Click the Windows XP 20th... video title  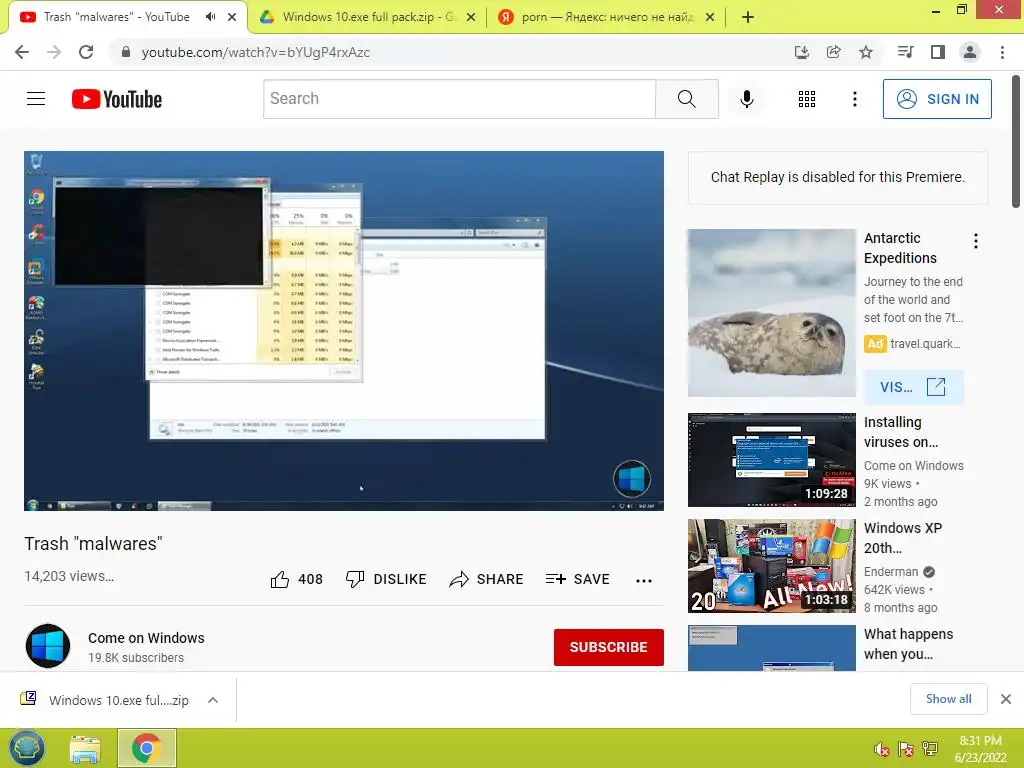point(903,537)
